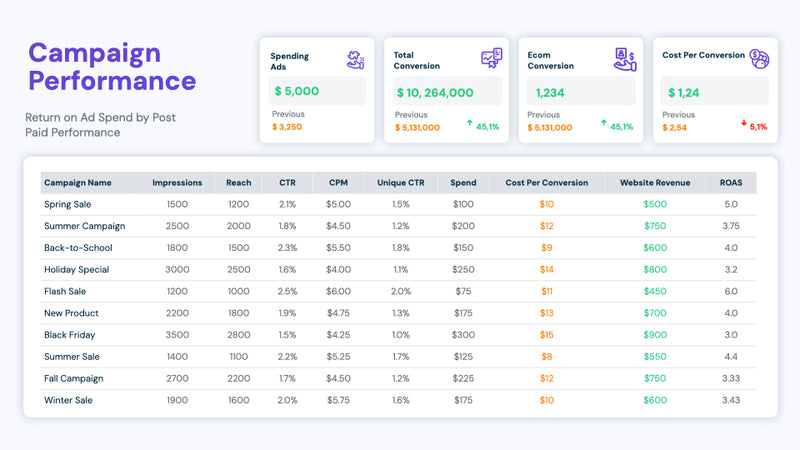Select the $ 5,000 spending value
Viewport: 800px width, 450px height.
pyautogui.click(x=296, y=91)
